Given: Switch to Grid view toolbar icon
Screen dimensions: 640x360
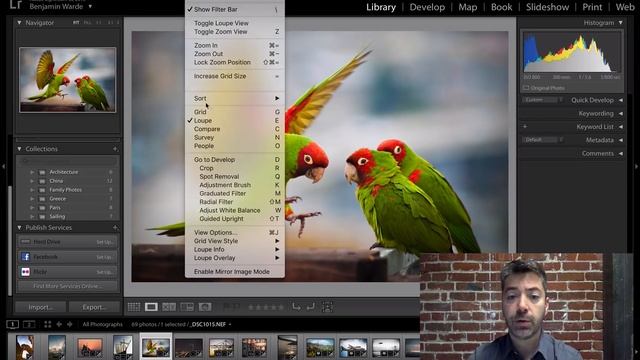Looking at the screenshot, I should coord(133,307).
